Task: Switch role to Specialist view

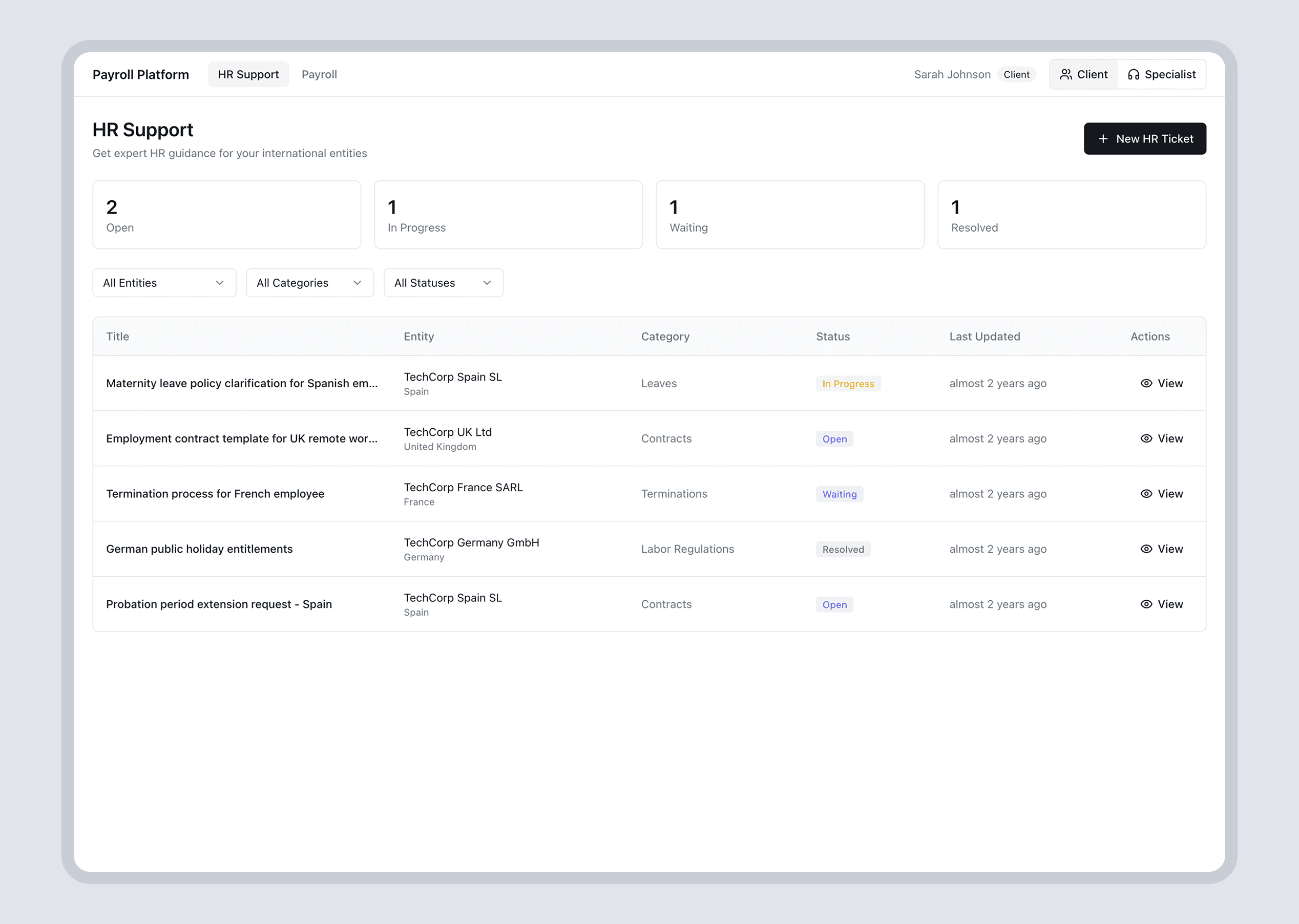Action: coord(1161,75)
